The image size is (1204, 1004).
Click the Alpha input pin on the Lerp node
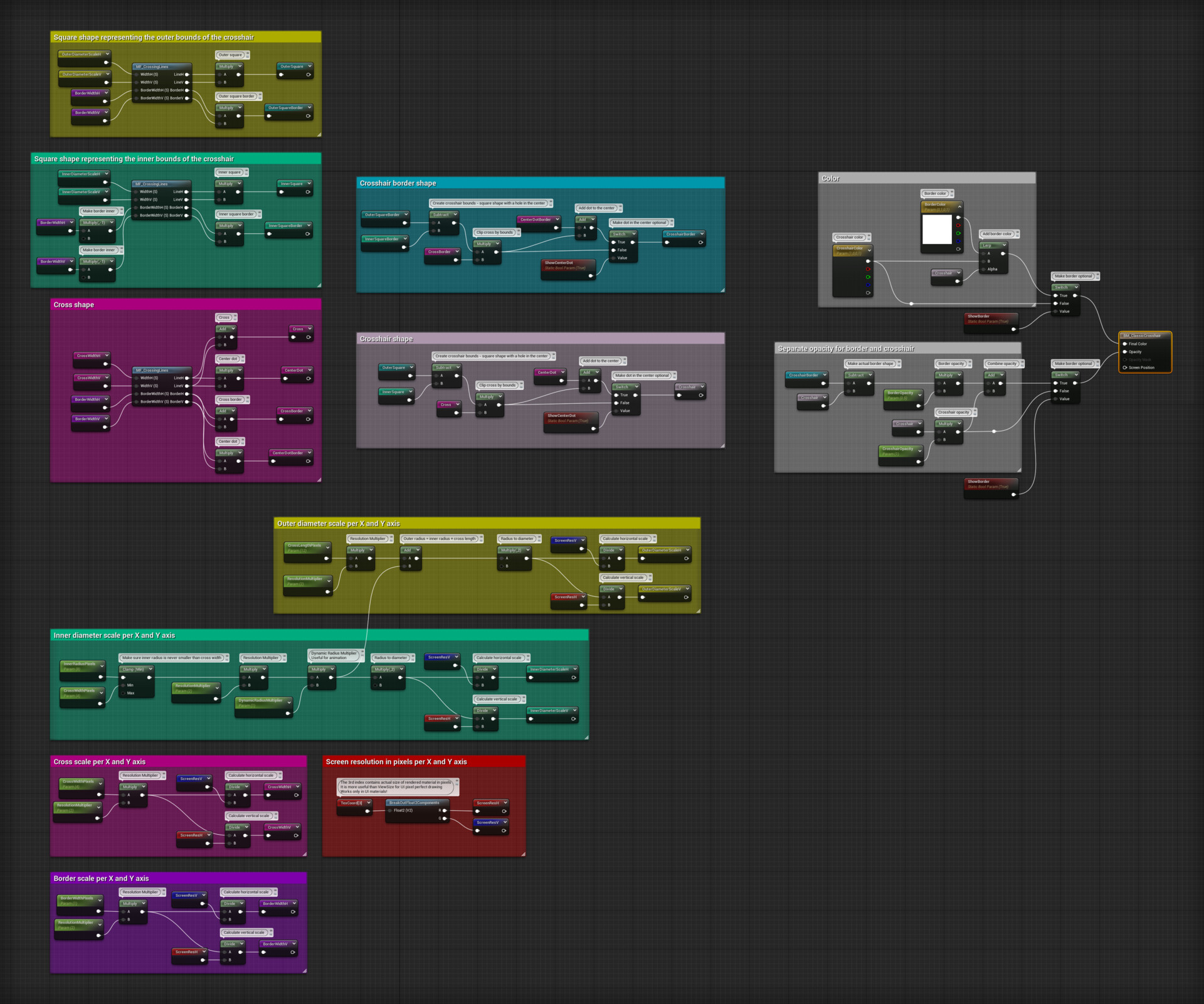coord(983,269)
